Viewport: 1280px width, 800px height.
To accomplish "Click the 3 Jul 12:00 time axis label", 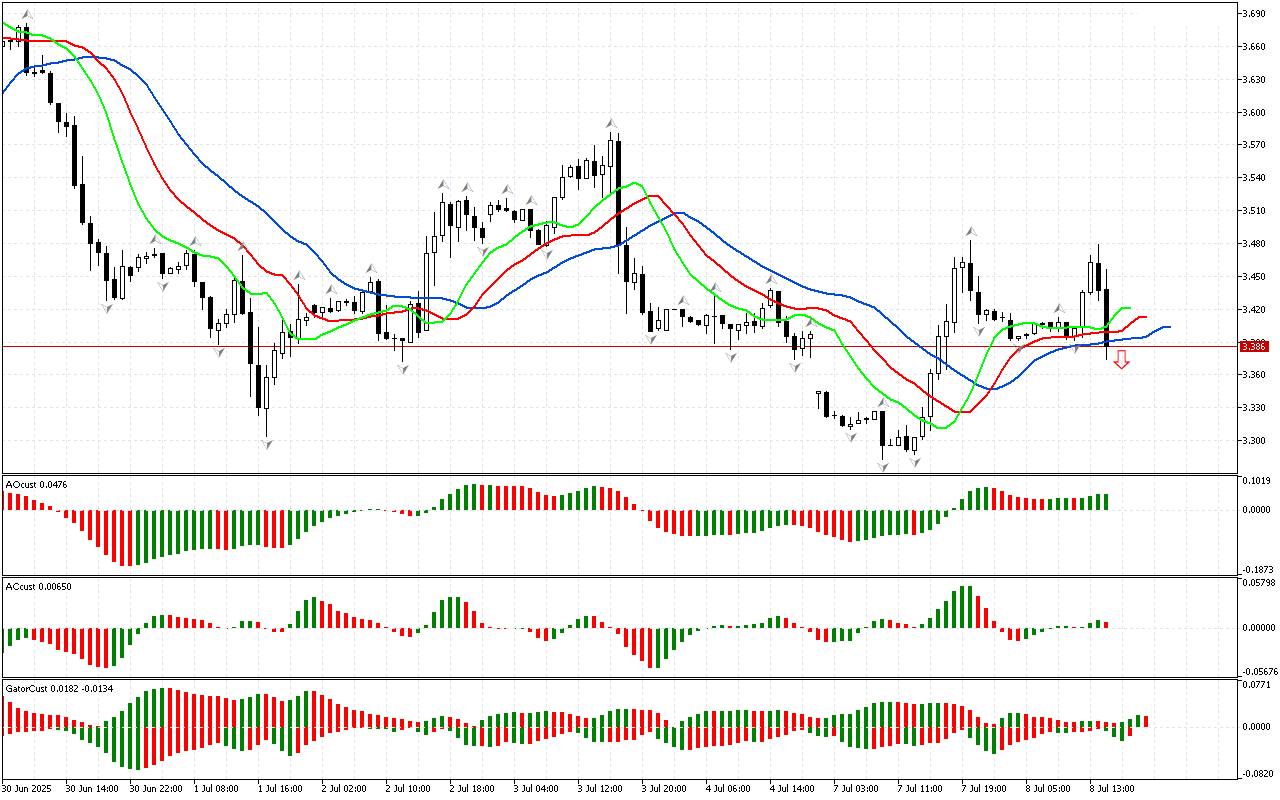I will (x=599, y=789).
